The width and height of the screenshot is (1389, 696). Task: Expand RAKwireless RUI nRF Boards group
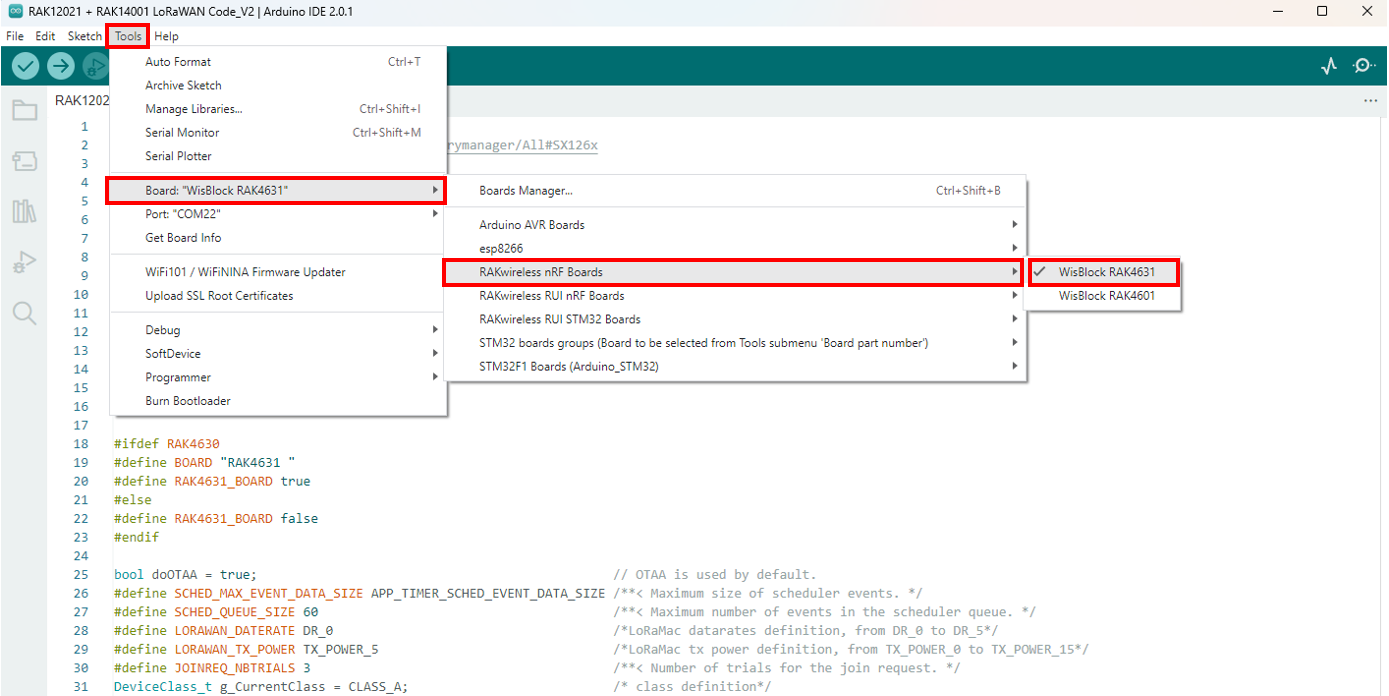pyautogui.click(x=735, y=296)
